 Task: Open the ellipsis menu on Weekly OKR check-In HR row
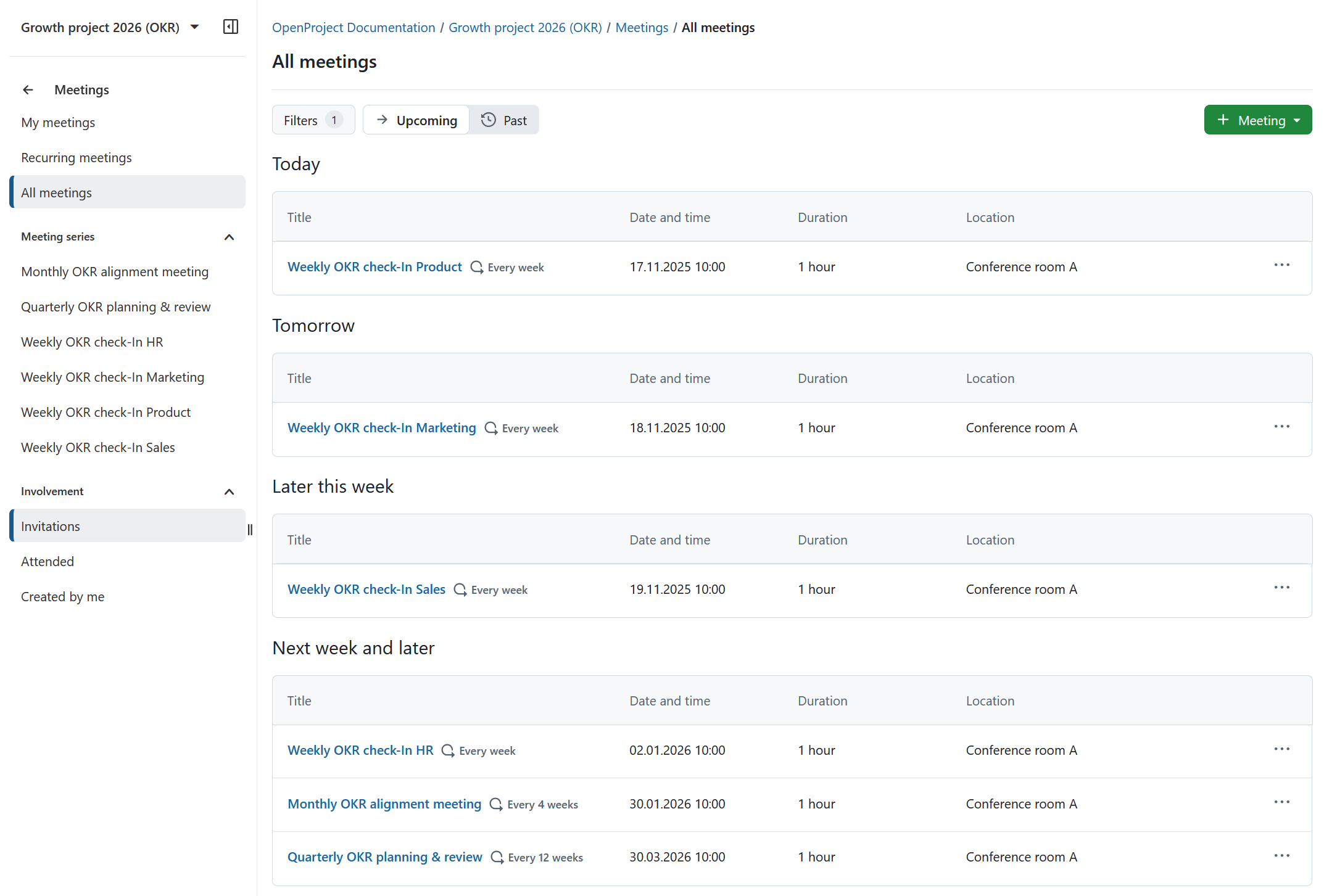tap(1281, 749)
